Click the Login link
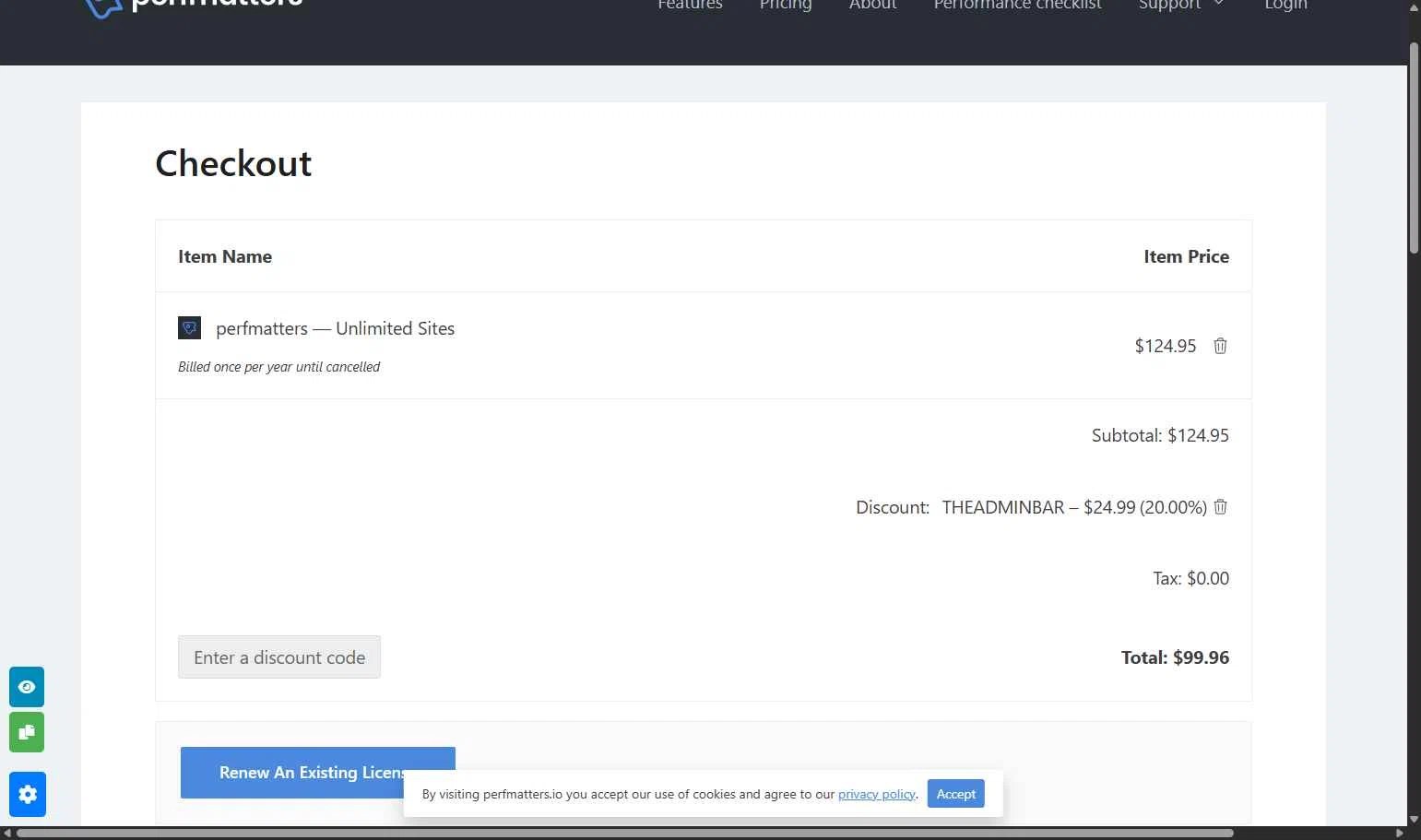Image resolution: width=1421 pixels, height=840 pixels. (x=1285, y=5)
